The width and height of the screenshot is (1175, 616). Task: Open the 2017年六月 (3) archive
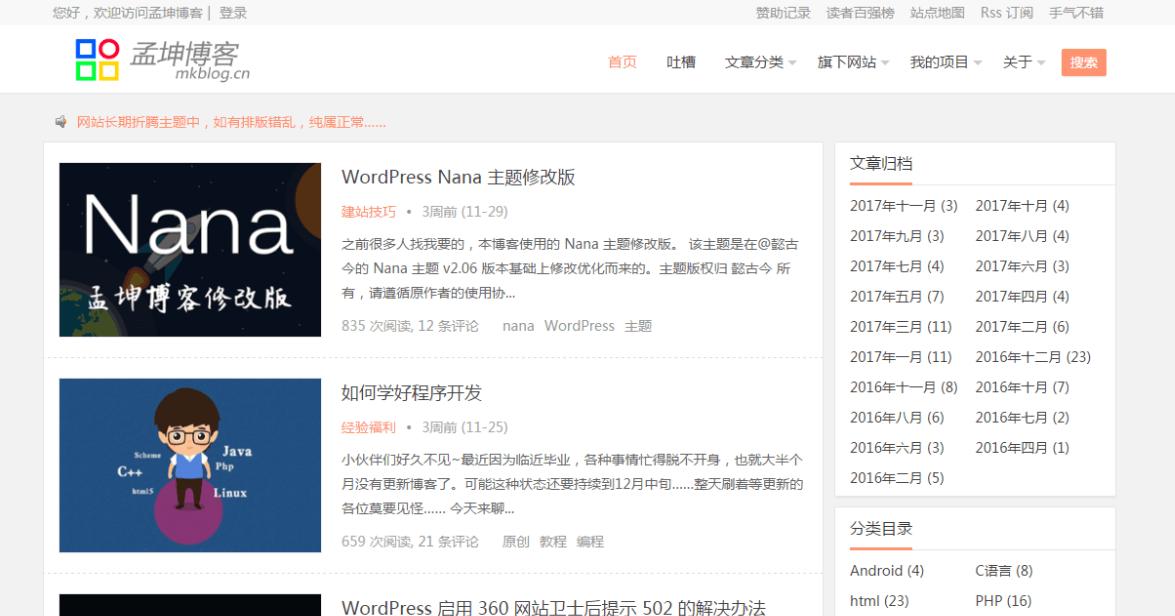1022,266
